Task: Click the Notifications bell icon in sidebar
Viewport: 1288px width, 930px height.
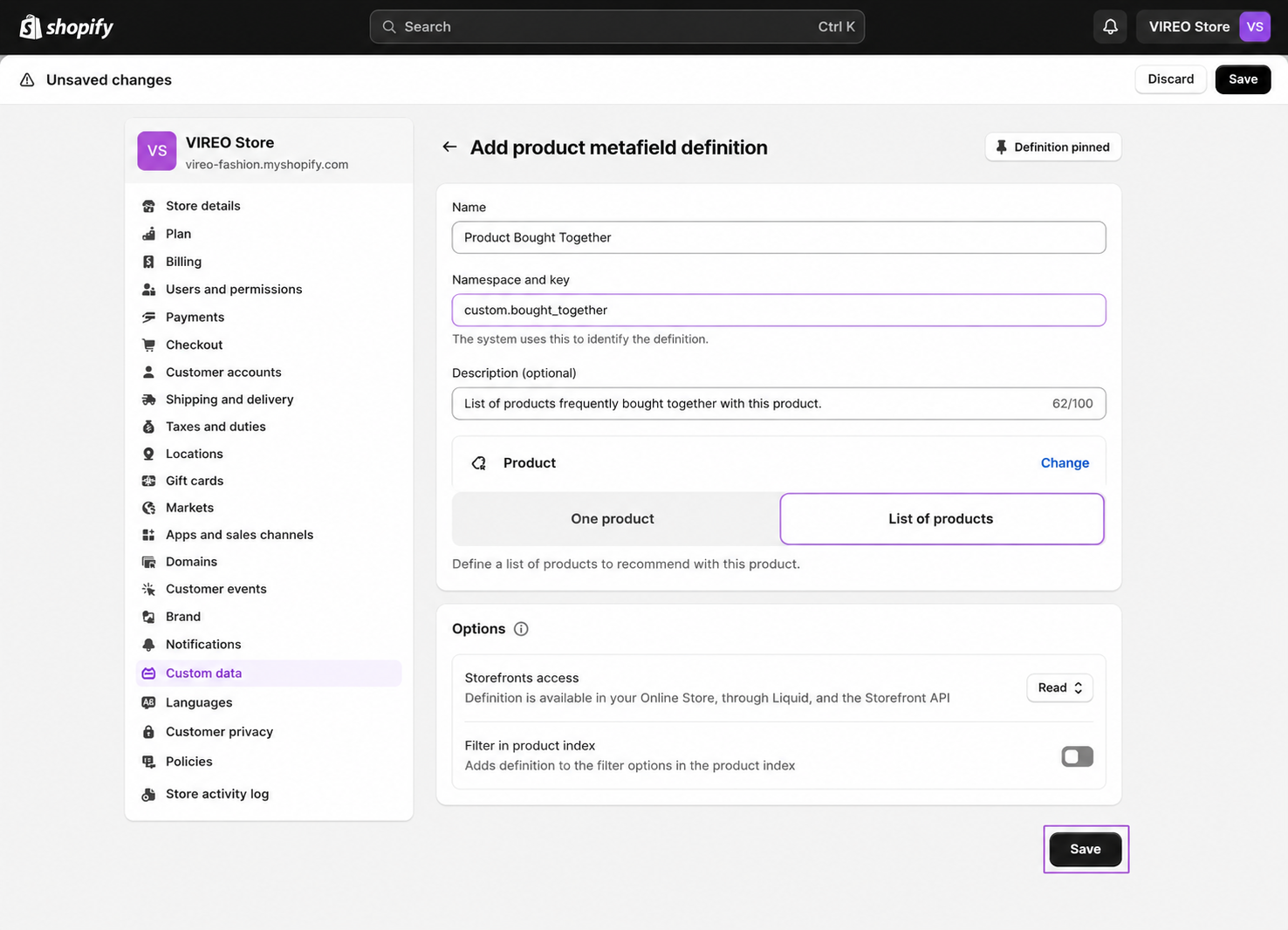Action: [148, 645]
